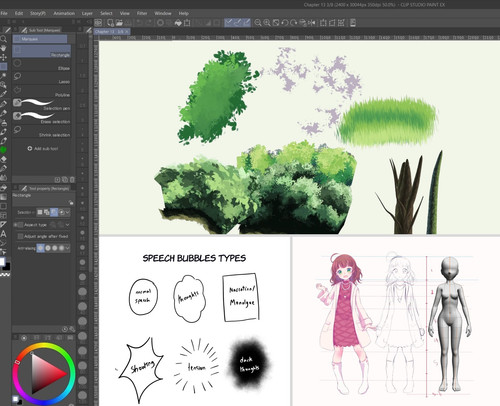Expand the Selection mode dropdown arrow
Viewport: 500px width, 406px height.
(x=68, y=212)
